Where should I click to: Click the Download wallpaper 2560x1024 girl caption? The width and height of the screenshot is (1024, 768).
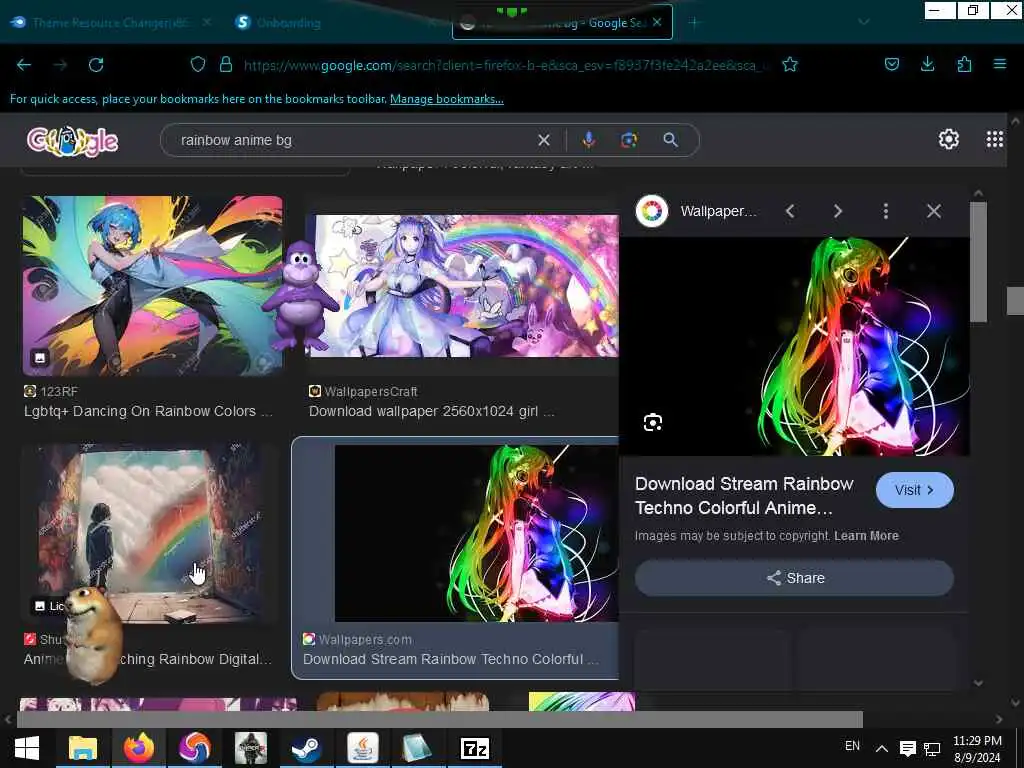click(432, 411)
